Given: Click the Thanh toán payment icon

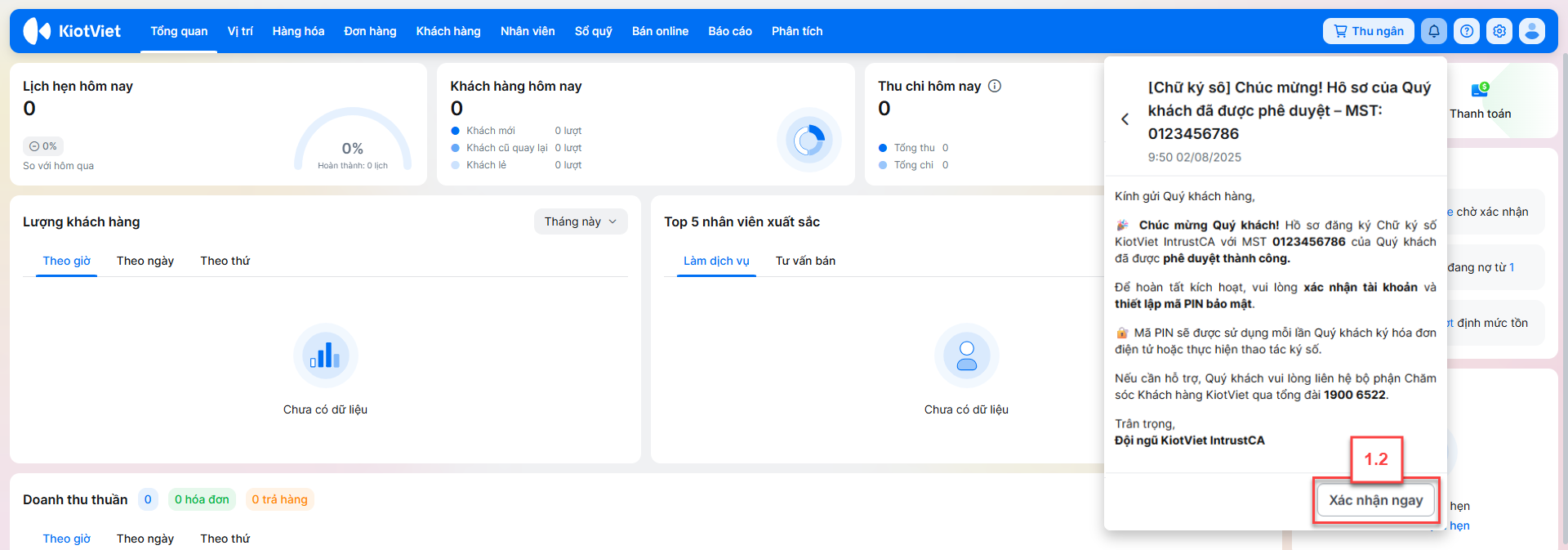Looking at the screenshot, I should click(1480, 89).
